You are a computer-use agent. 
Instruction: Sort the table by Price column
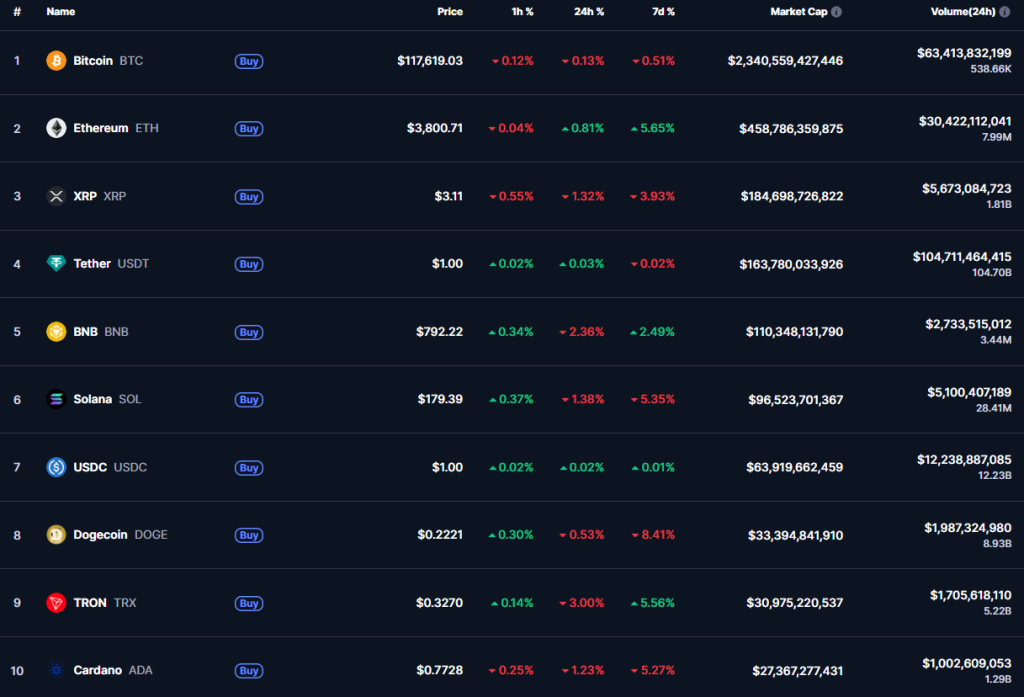pos(449,12)
